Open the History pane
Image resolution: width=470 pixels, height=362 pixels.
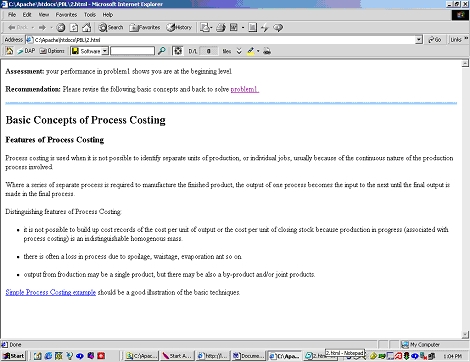(179, 28)
